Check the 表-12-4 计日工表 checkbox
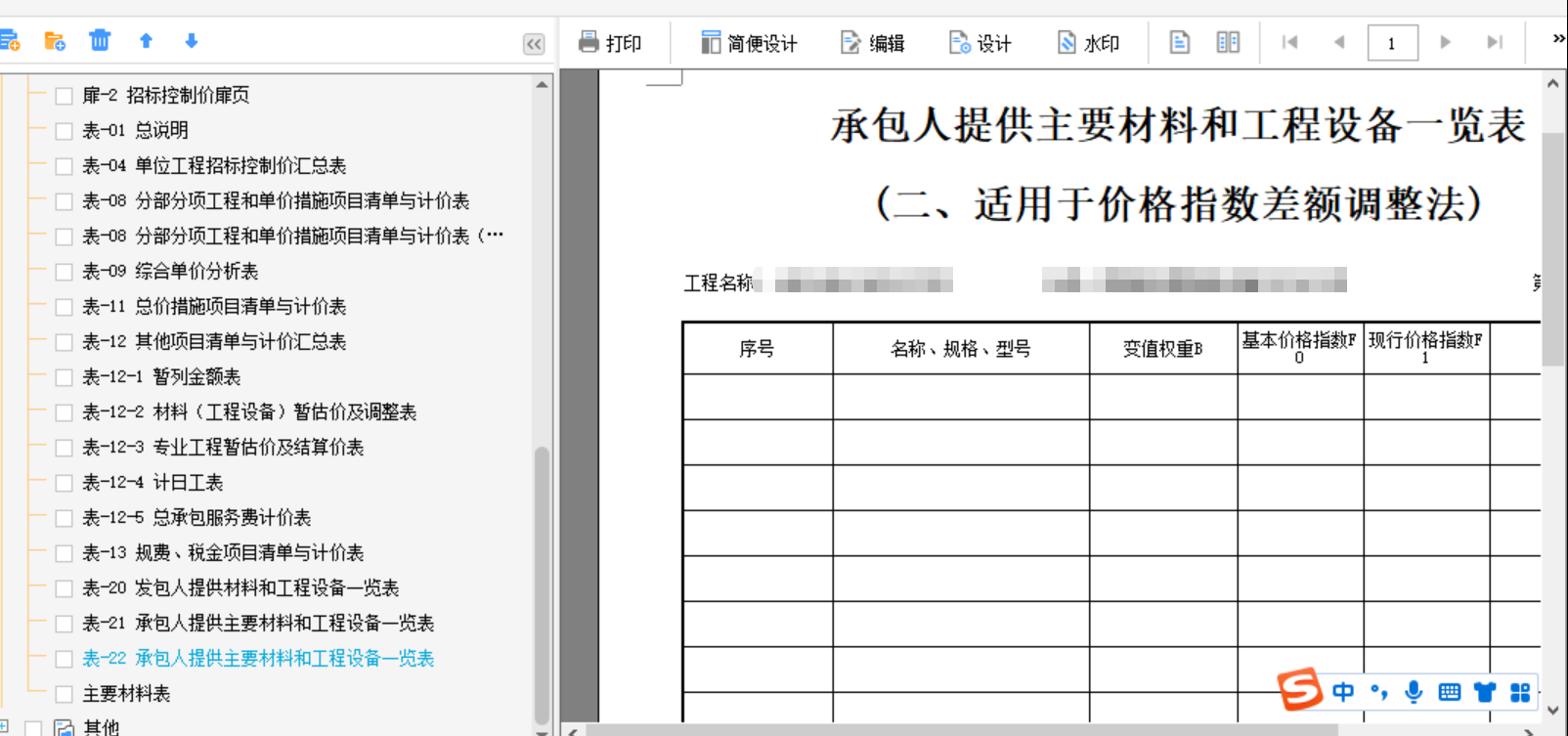 click(x=64, y=483)
